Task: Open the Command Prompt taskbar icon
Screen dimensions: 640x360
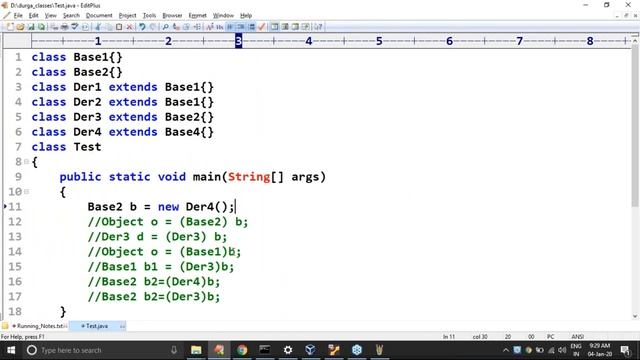Action: click(264, 350)
